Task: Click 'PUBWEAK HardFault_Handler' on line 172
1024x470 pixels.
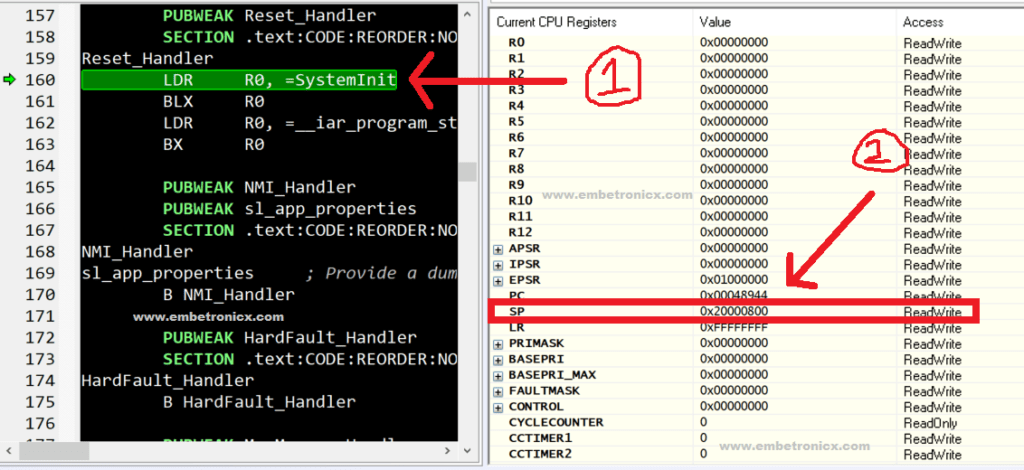Action: [290, 337]
